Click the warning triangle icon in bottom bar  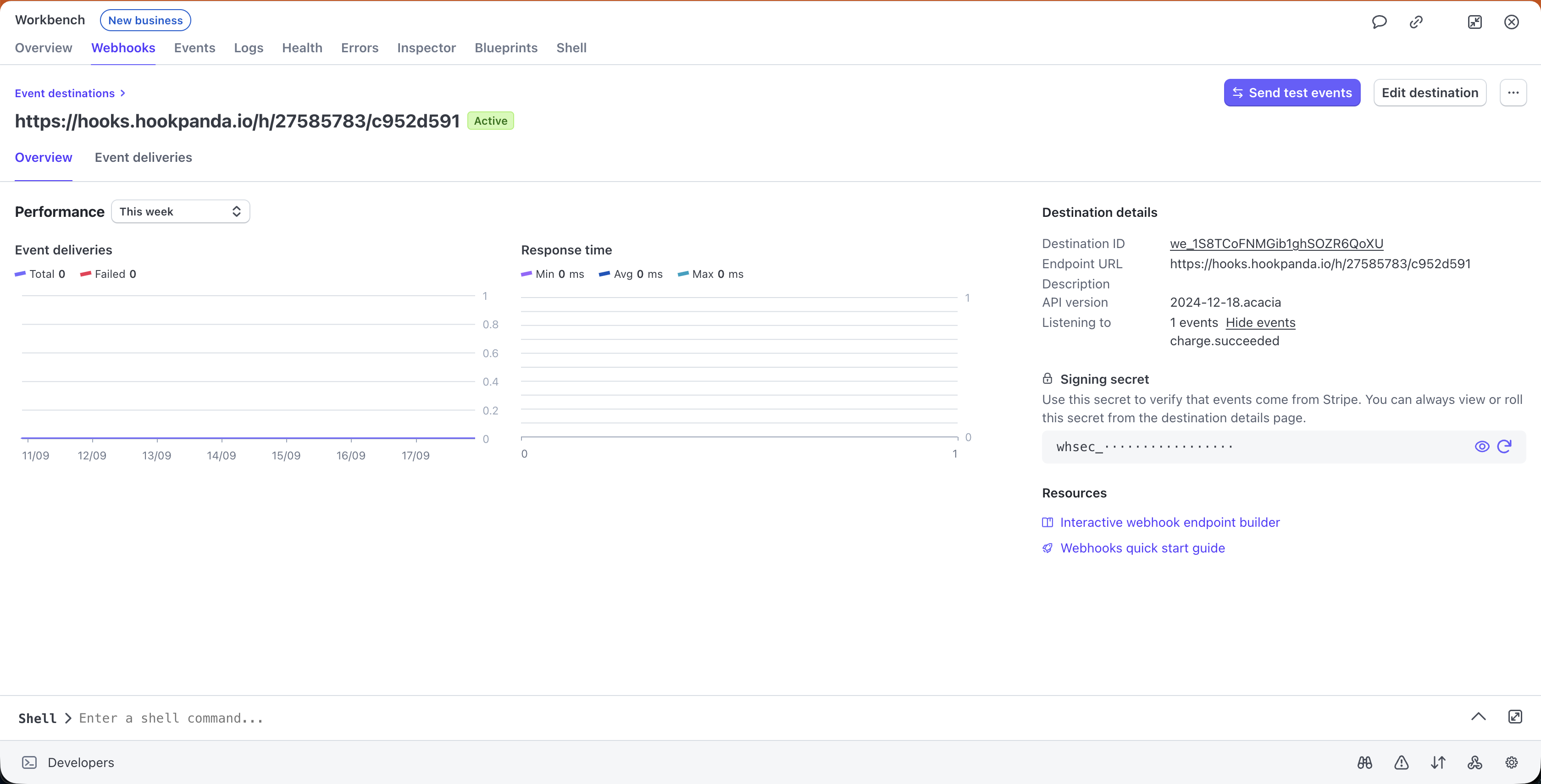[1402, 762]
